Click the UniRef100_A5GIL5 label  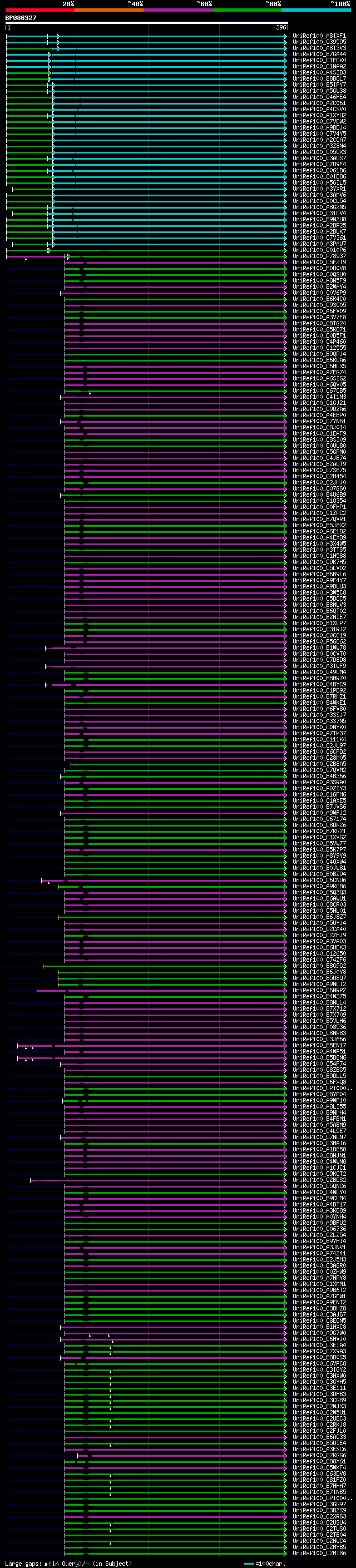[319, 182]
